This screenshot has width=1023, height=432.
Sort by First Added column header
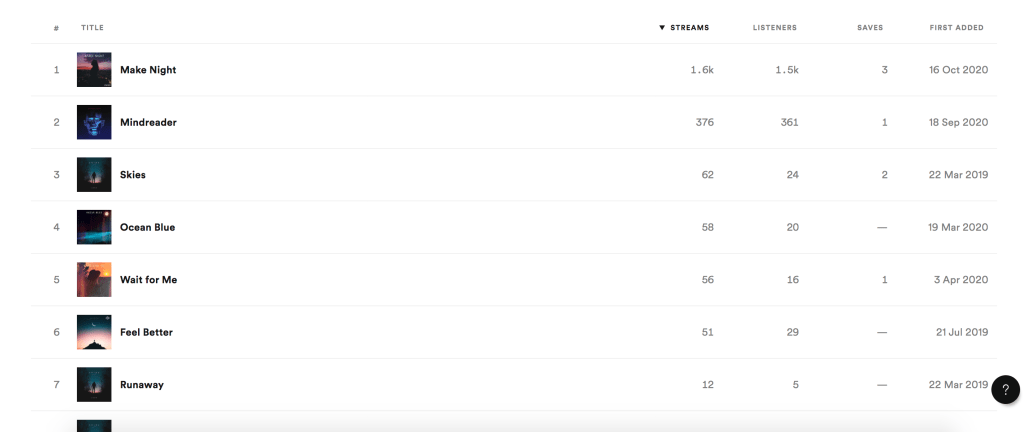956,28
